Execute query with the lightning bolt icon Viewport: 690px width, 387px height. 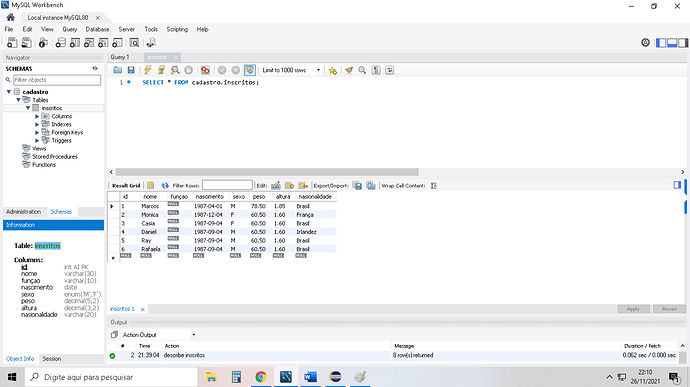click(x=148, y=70)
